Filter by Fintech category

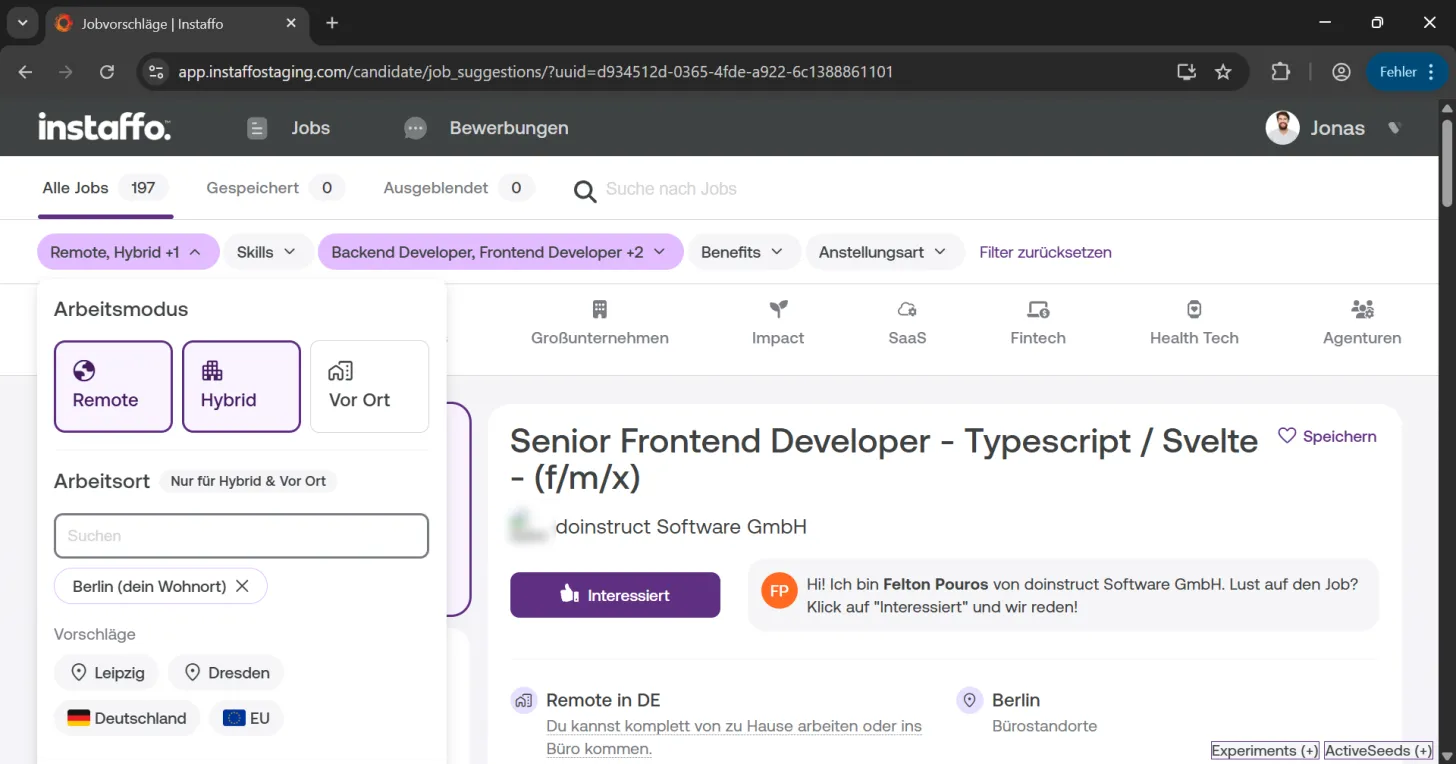(1038, 322)
